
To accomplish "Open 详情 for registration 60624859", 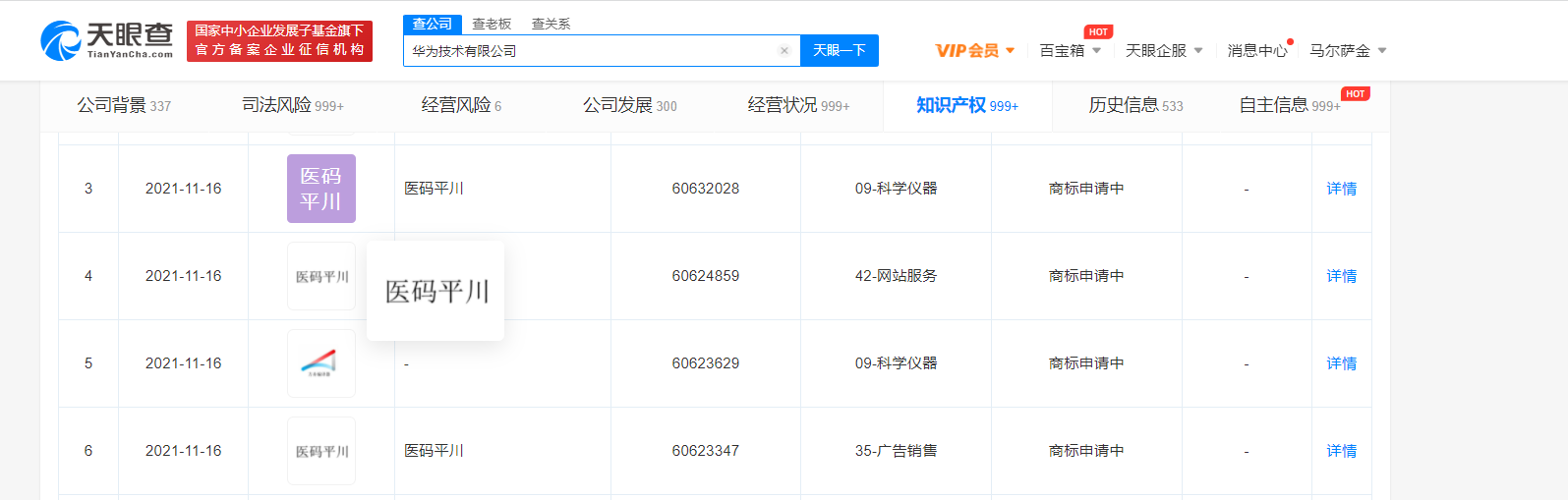I will point(1341,276).
